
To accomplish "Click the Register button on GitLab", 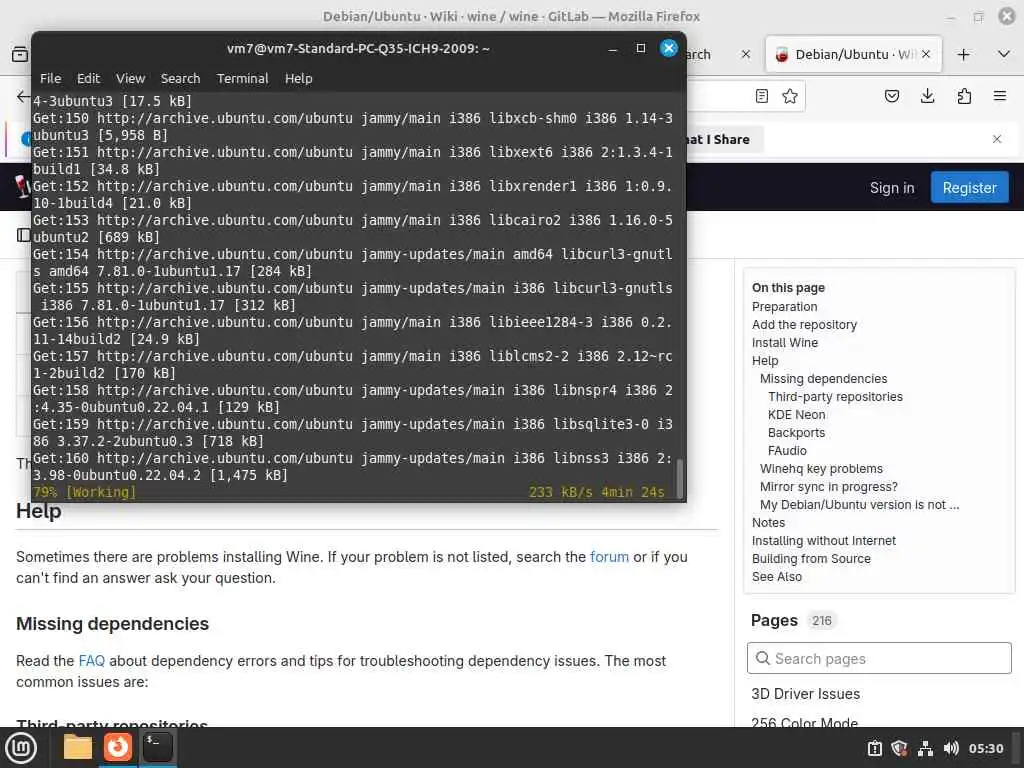I will pyautogui.click(x=969, y=187).
